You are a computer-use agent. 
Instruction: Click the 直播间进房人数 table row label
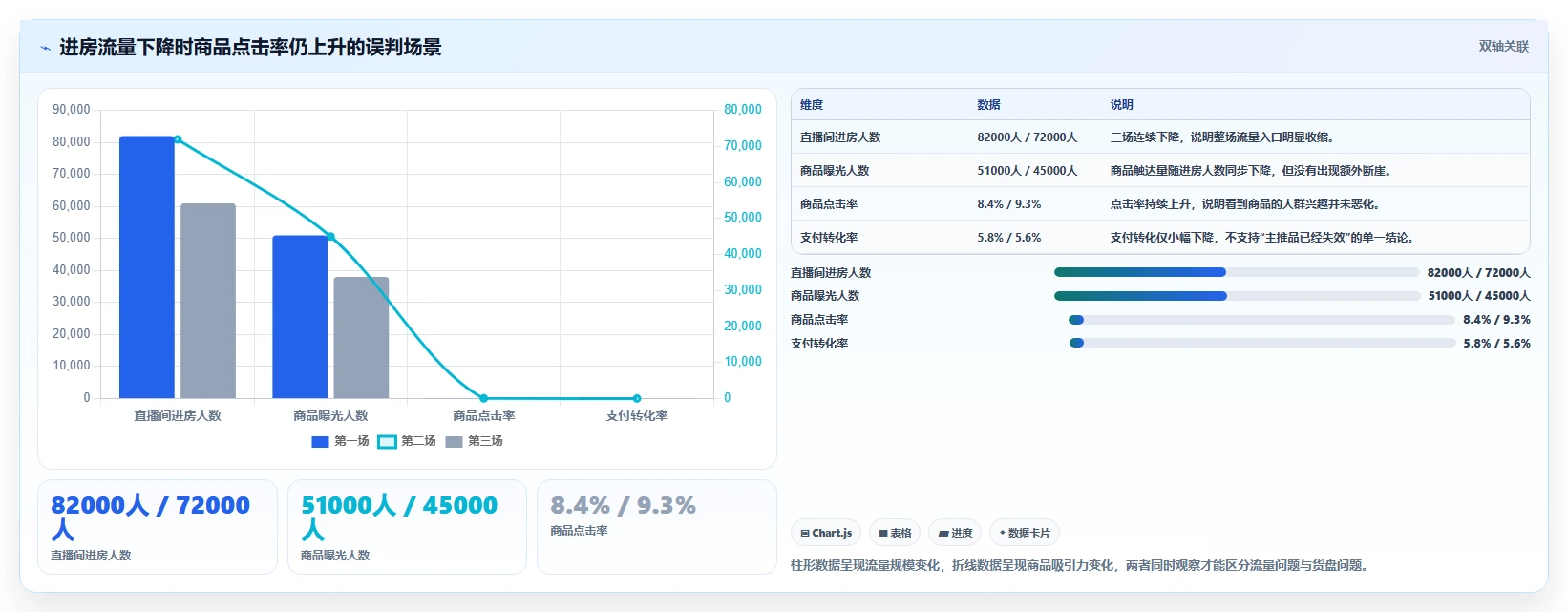840,137
